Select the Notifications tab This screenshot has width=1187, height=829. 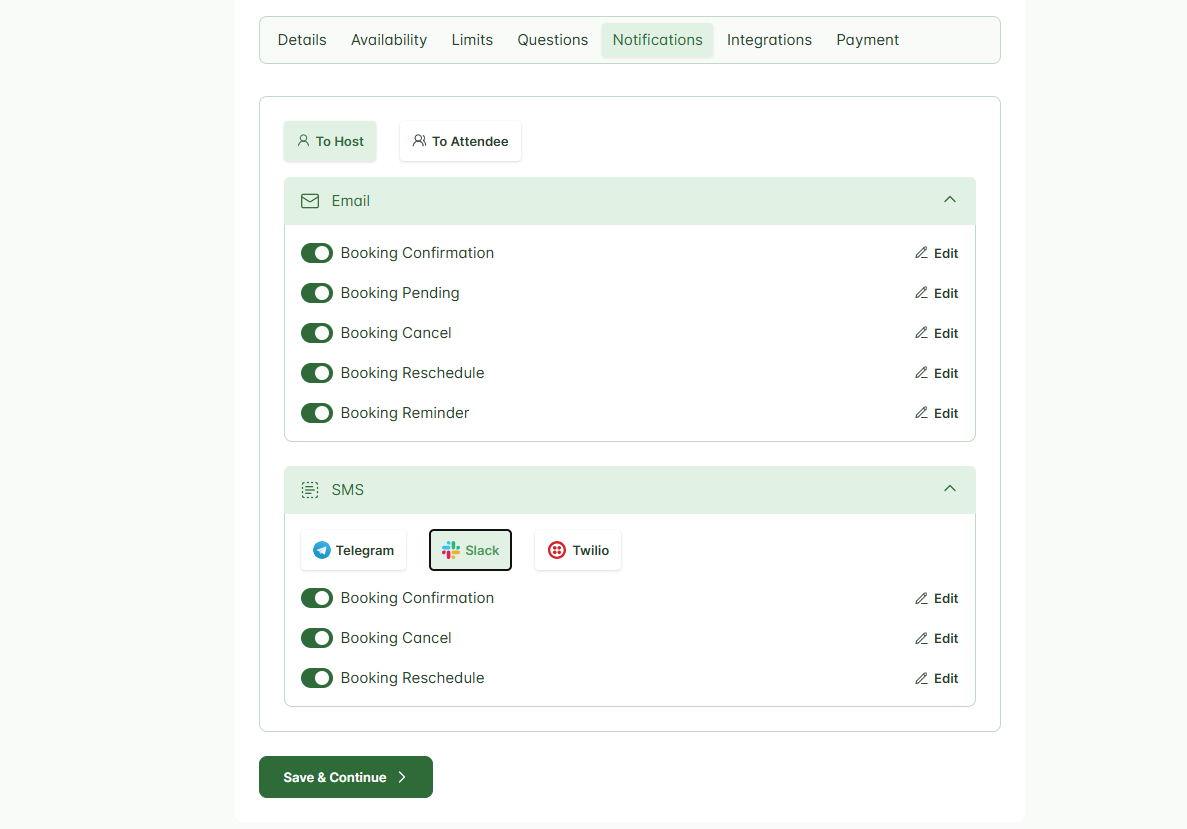657,40
